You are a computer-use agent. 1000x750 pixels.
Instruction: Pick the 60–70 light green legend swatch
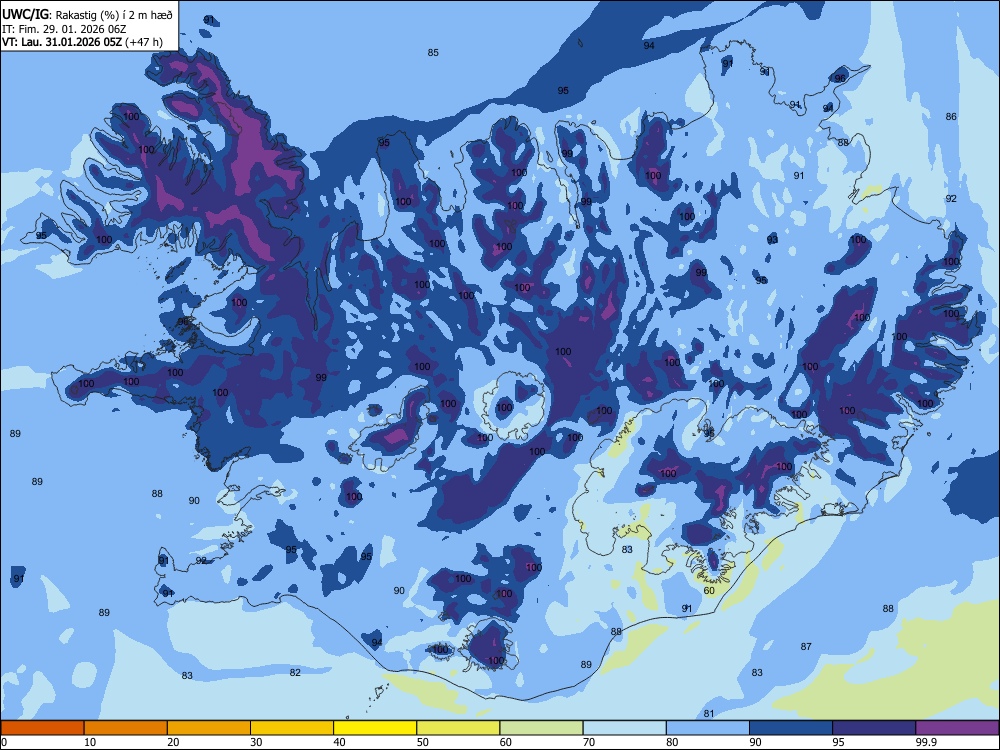pos(541,728)
